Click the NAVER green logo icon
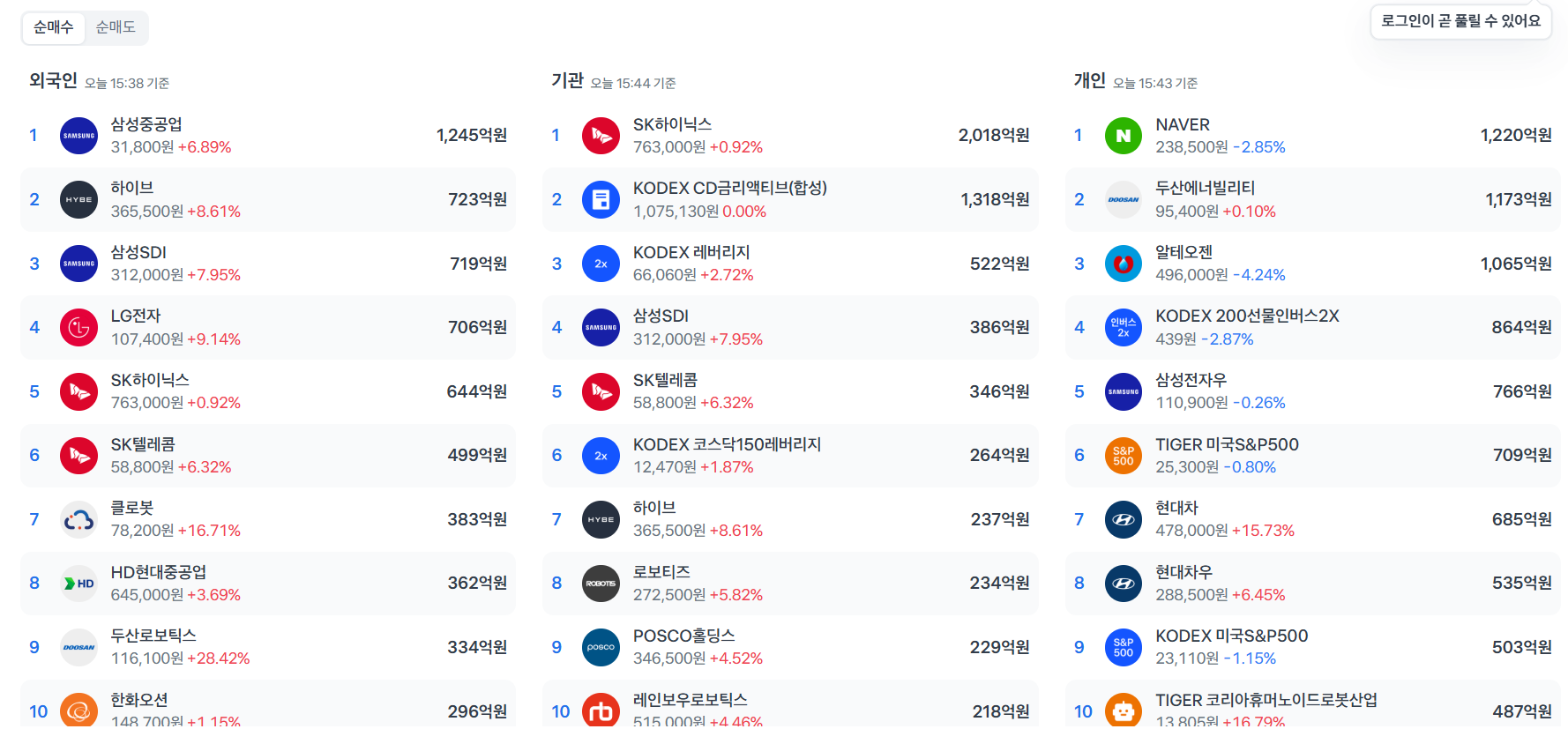 pyautogui.click(x=1123, y=136)
